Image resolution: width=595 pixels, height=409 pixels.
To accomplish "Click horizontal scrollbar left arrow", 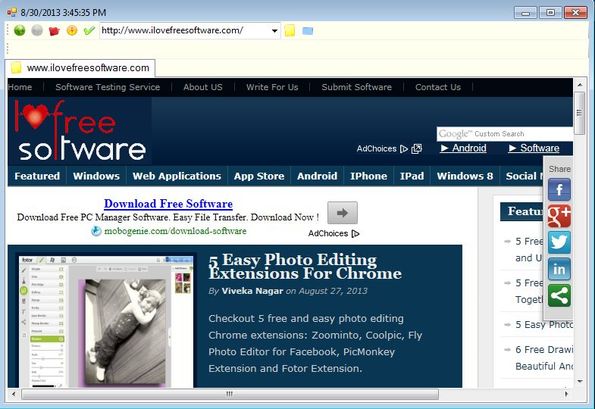I will click(x=14, y=394).
